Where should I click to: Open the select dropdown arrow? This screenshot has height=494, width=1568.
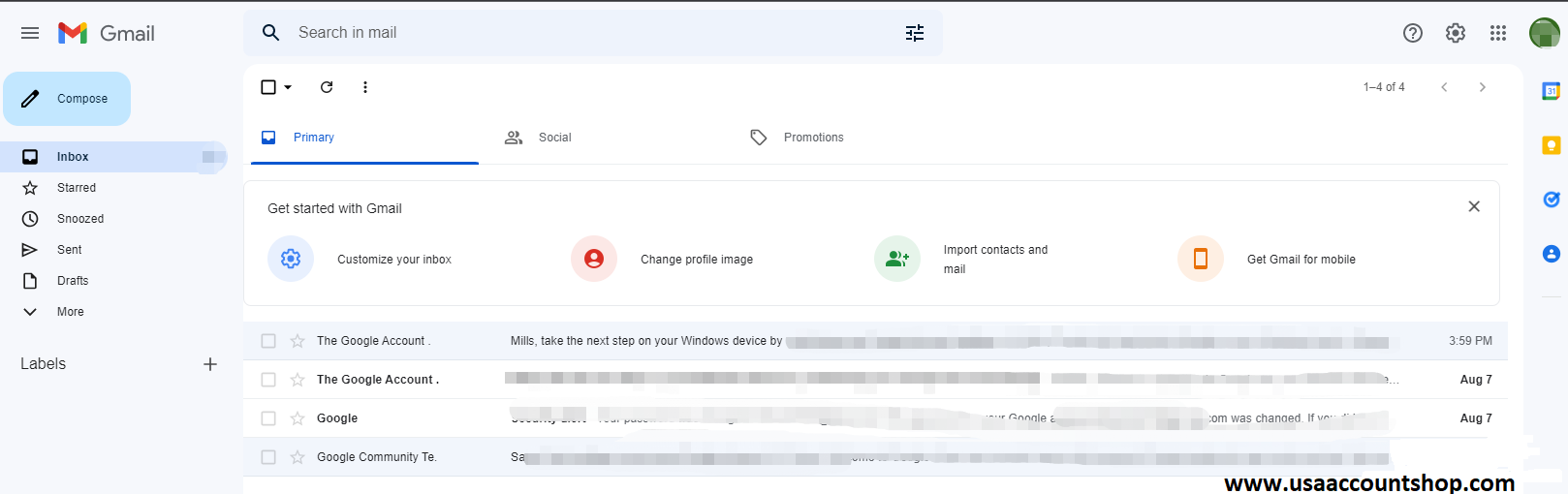288,87
